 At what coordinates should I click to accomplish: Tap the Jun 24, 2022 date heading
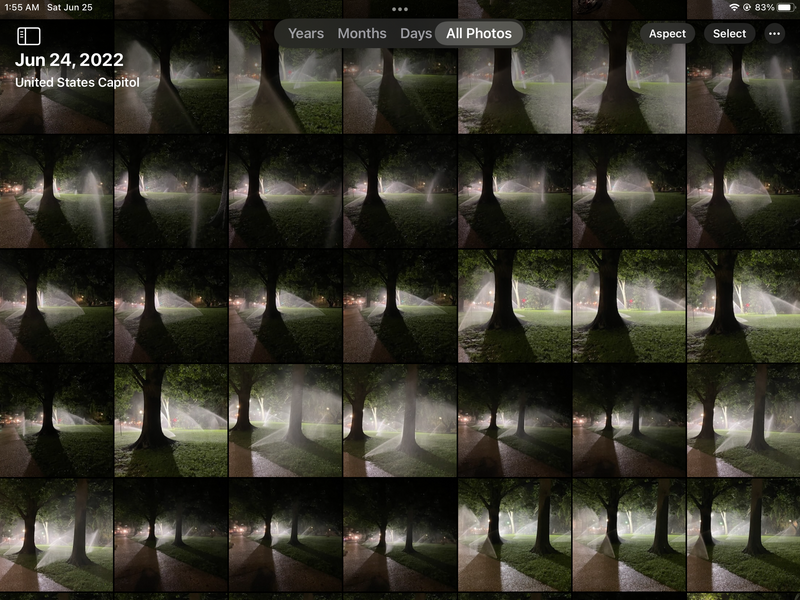69,60
